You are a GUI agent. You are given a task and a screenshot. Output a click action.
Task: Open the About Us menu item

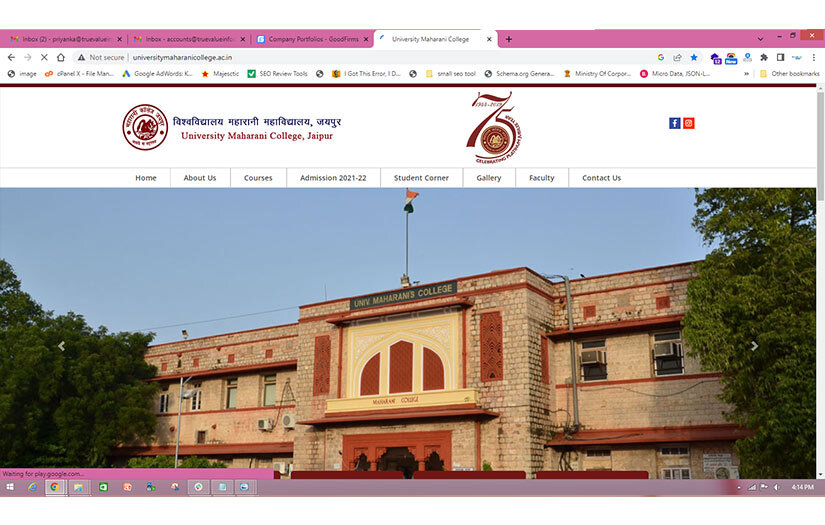point(200,178)
